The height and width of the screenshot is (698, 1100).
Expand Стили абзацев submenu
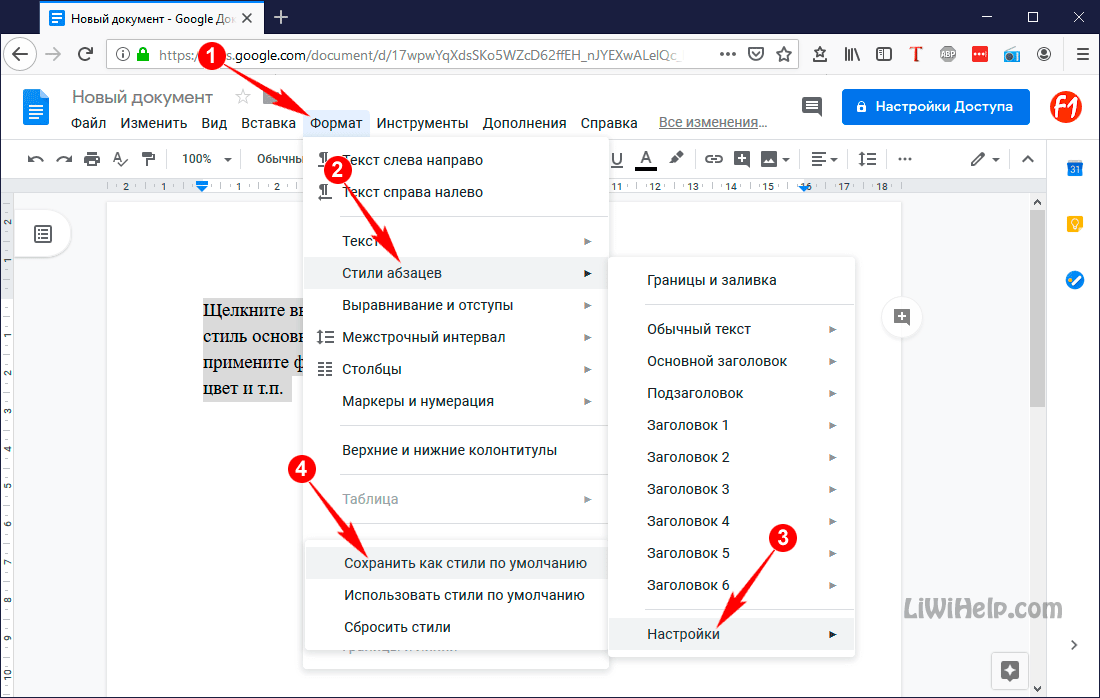click(x=456, y=273)
